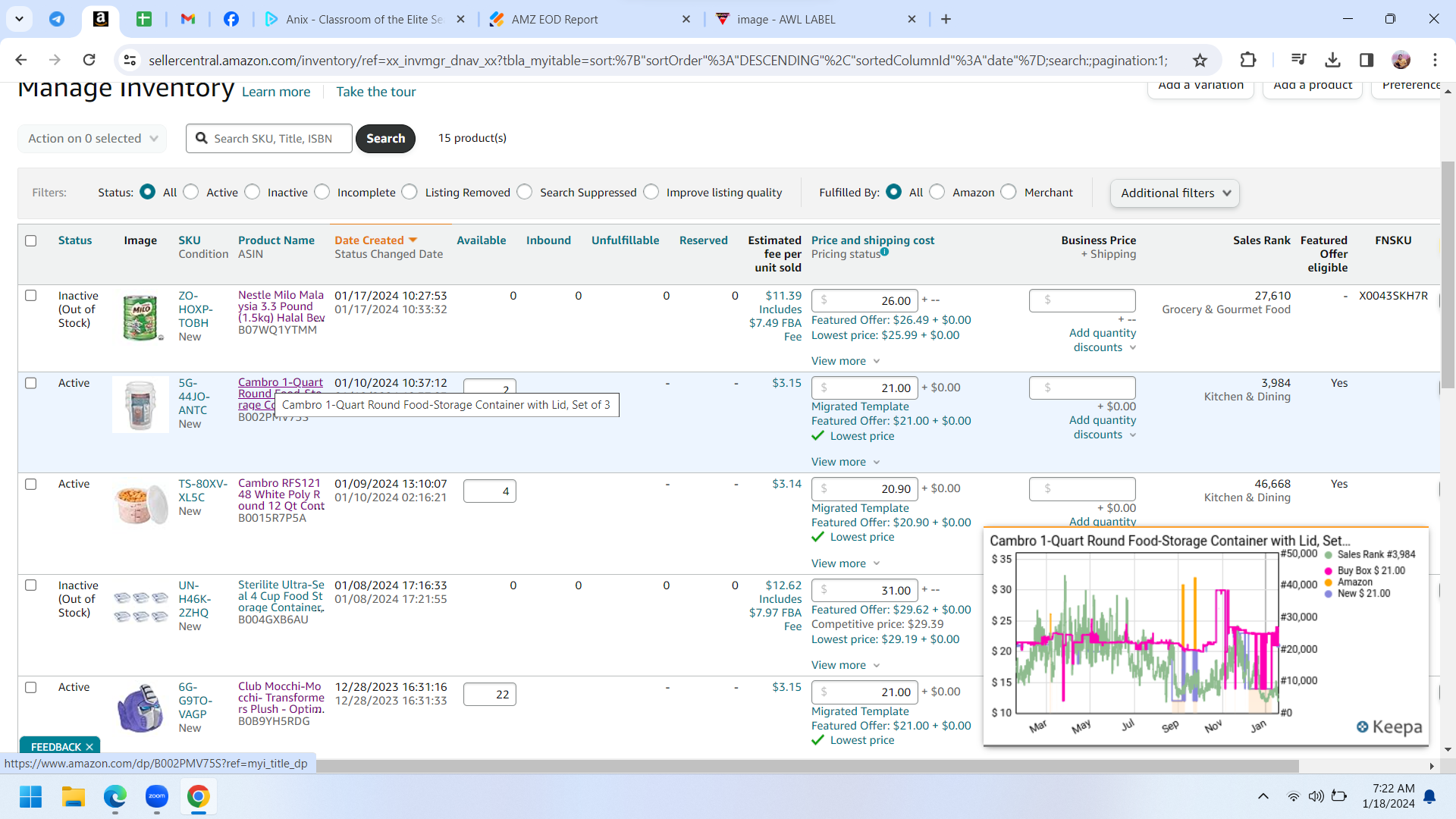Viewport: 1456px width, 819px height.
Task: Tick the select-all checkbox in the table header
Action: tap(31, 240)
